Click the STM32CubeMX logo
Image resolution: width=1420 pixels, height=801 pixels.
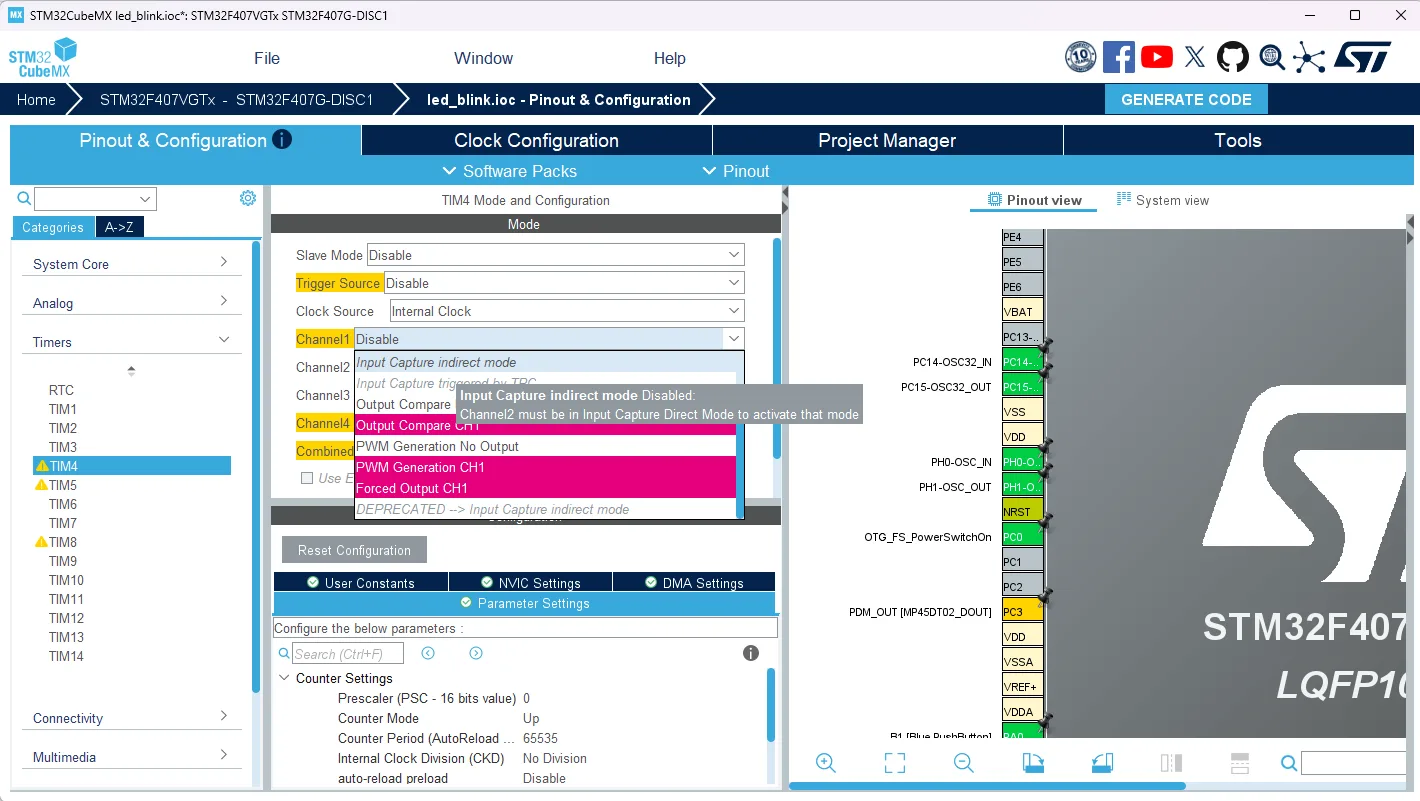coord(43,58)
